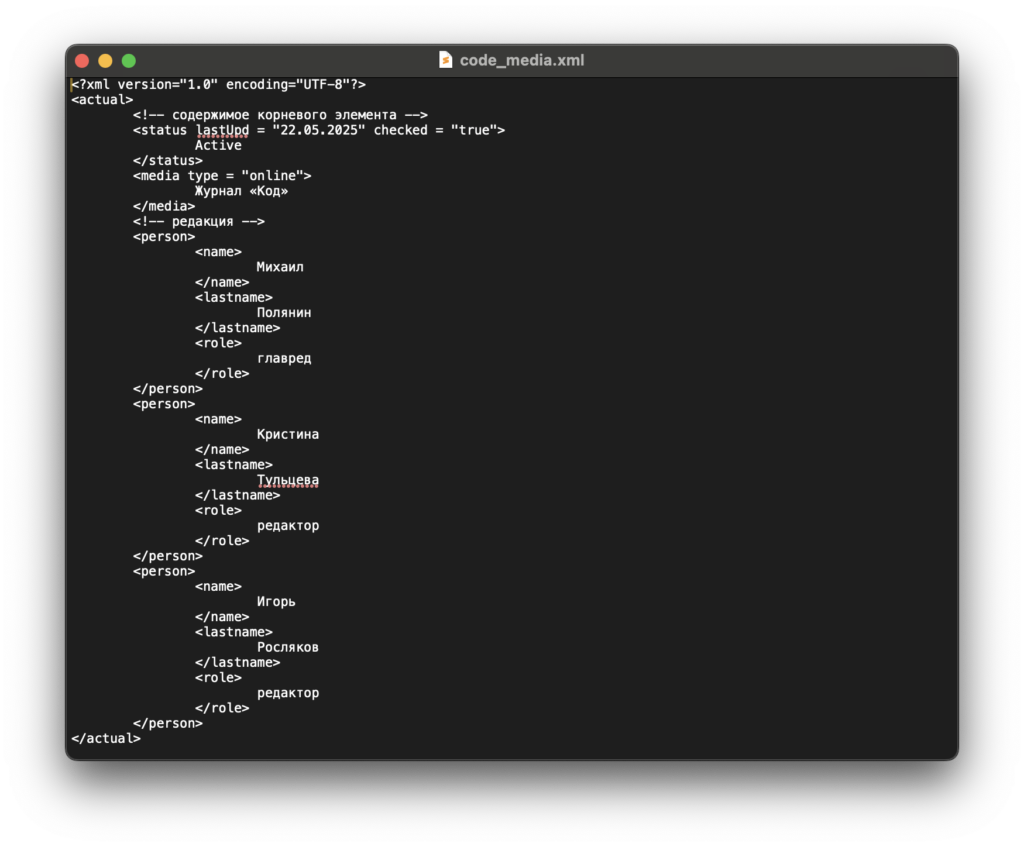This screenshot has height=847, width=1024.
Task: Click the lastname Росляков
Action: 287,646
